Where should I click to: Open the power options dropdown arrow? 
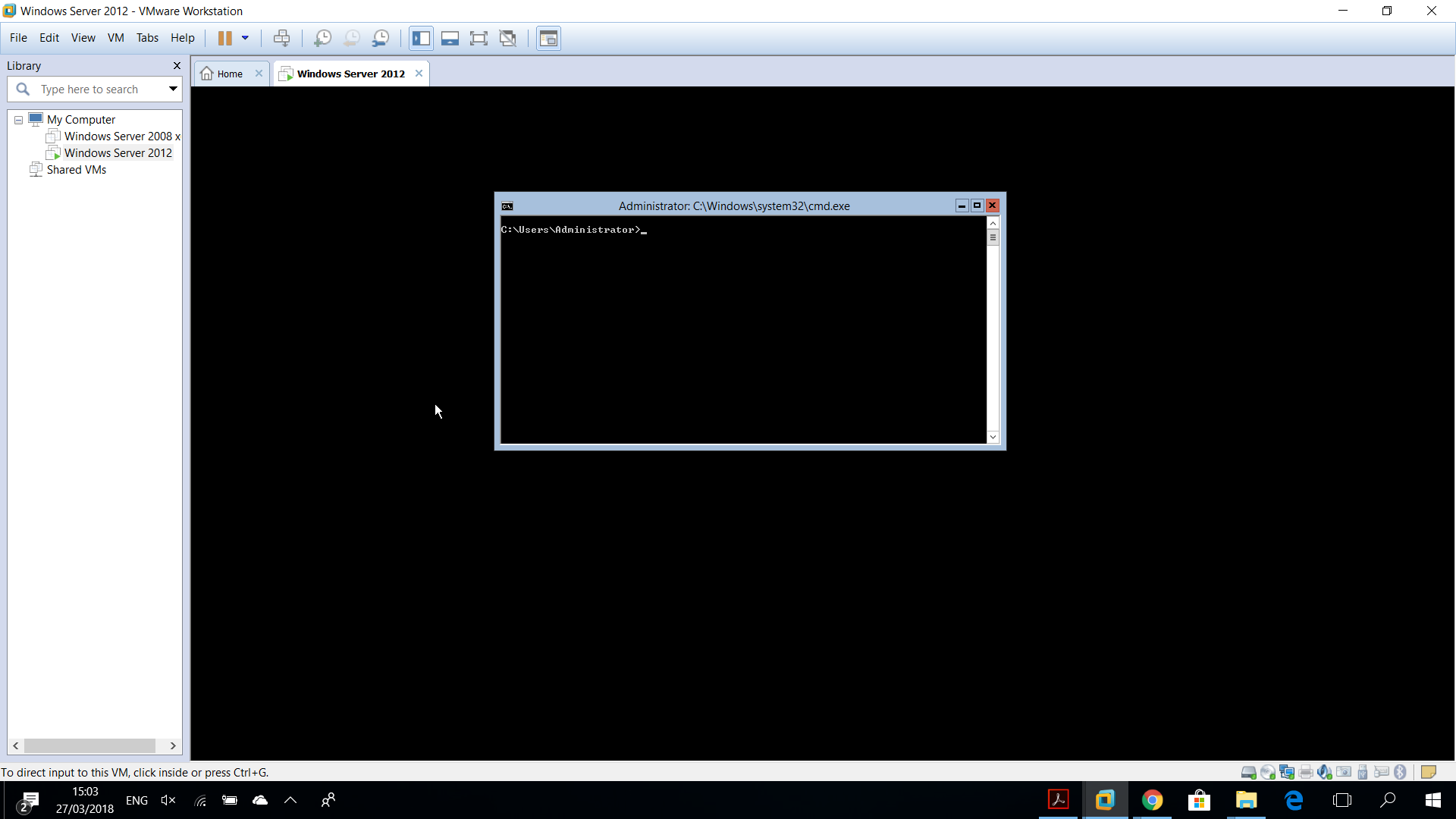coord(245,38)
